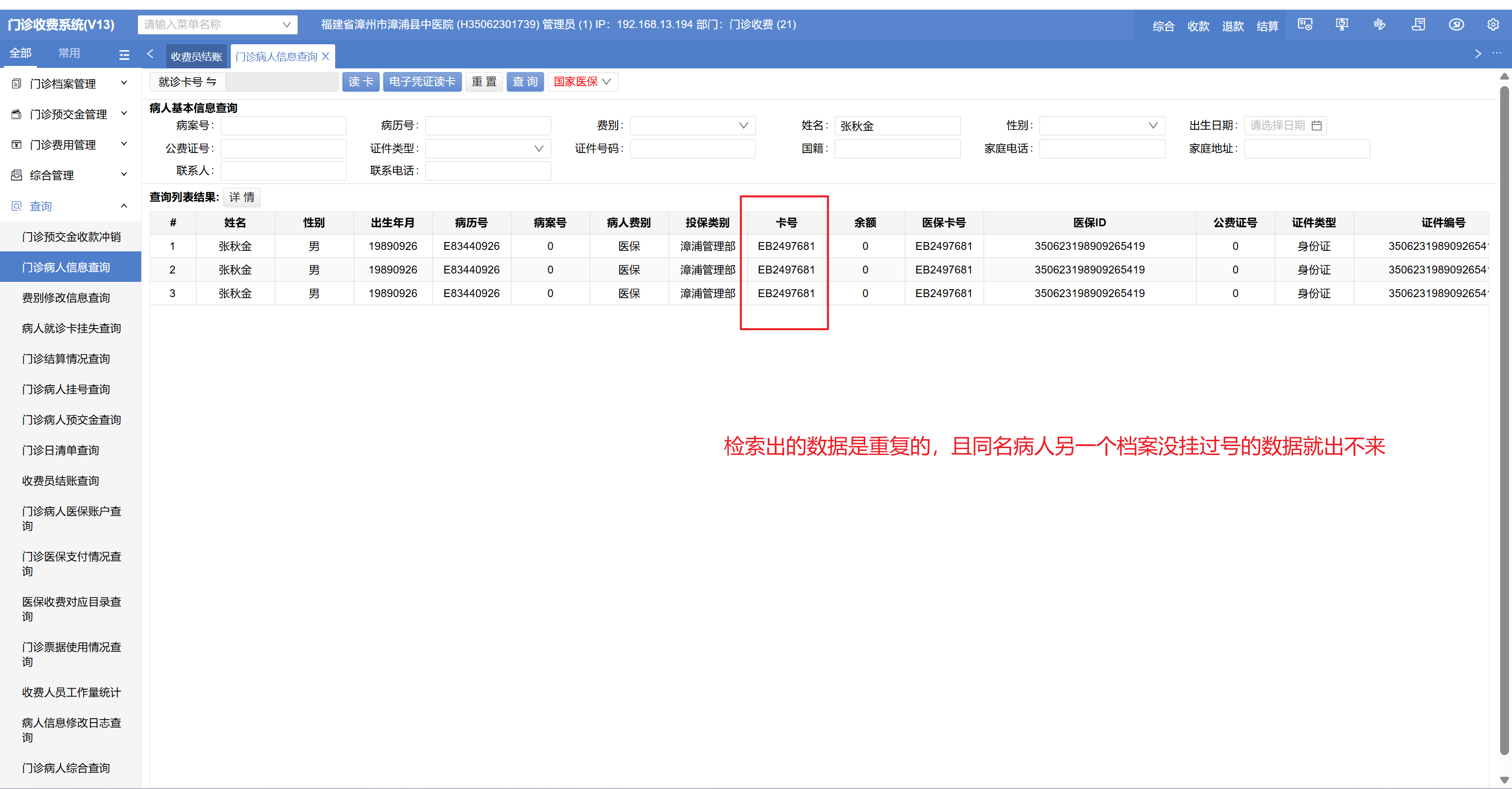
Task: Click the 查询 search button
Action: pyautogui.click(x=525, y=82)
